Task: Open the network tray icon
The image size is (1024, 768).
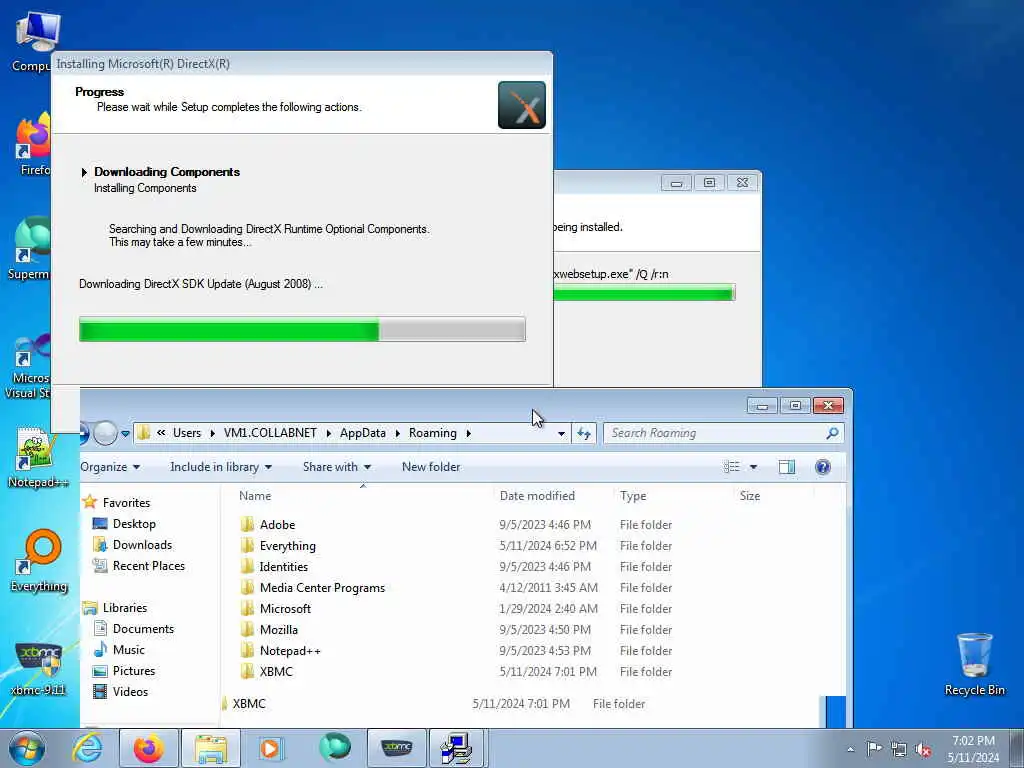Action: click(x=899, y=749)
